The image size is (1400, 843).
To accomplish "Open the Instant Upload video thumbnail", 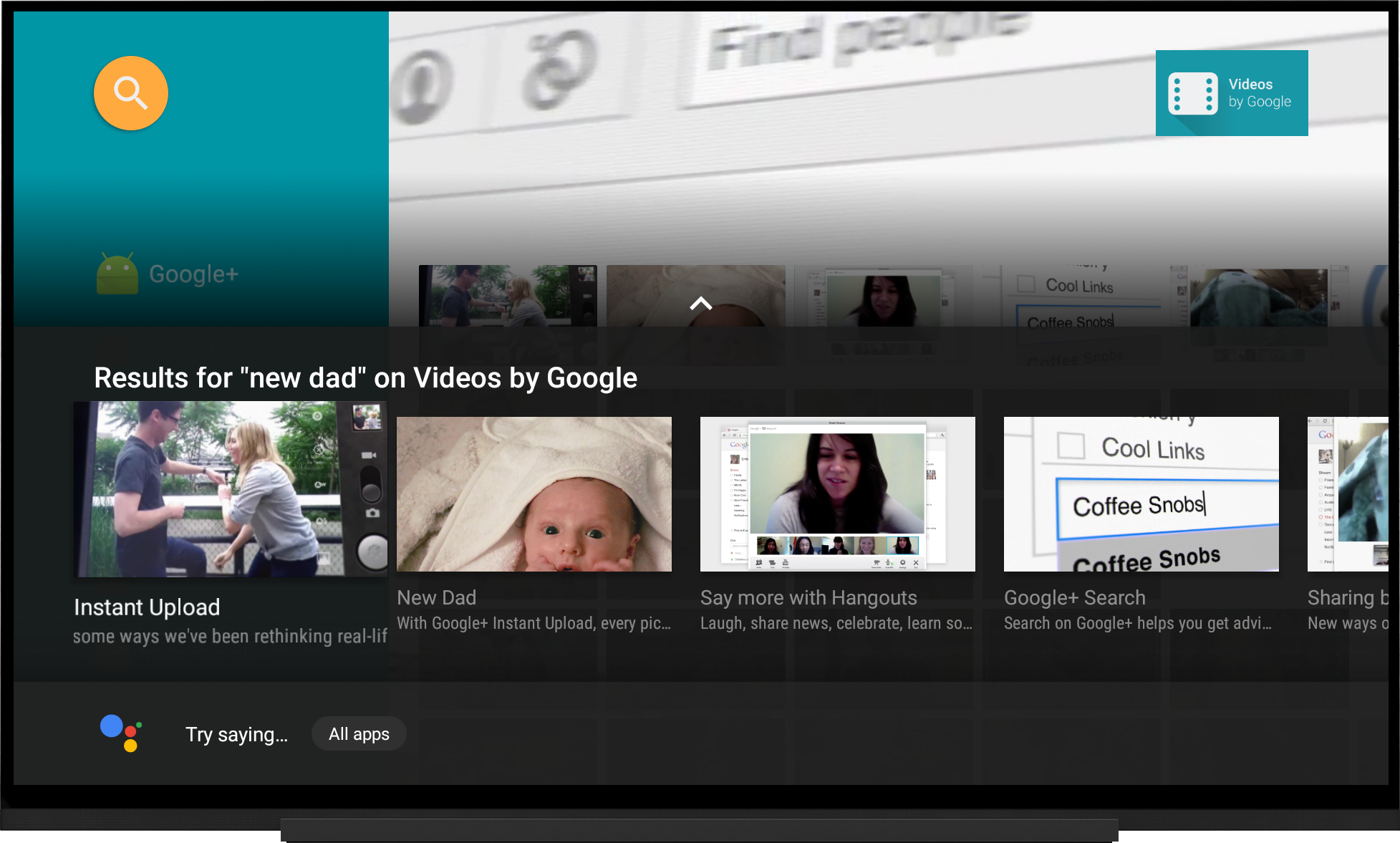I will click(229, 489).
